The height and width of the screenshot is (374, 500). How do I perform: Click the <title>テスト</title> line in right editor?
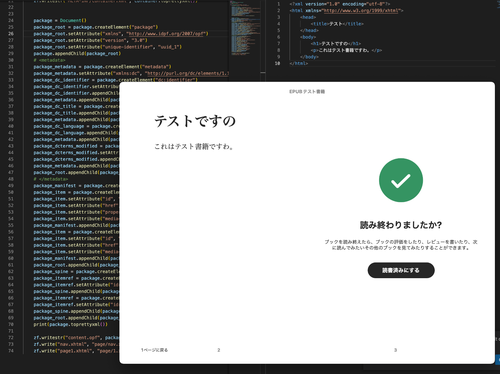337,24
